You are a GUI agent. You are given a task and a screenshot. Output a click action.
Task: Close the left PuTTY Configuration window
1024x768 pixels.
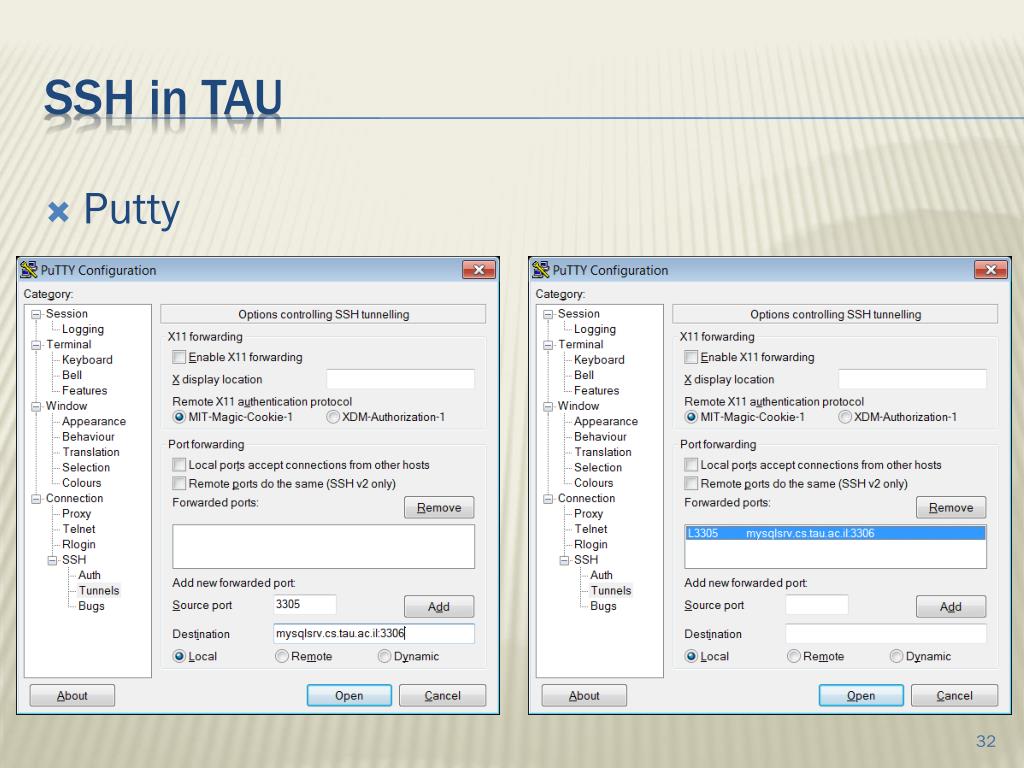point(479,270)
